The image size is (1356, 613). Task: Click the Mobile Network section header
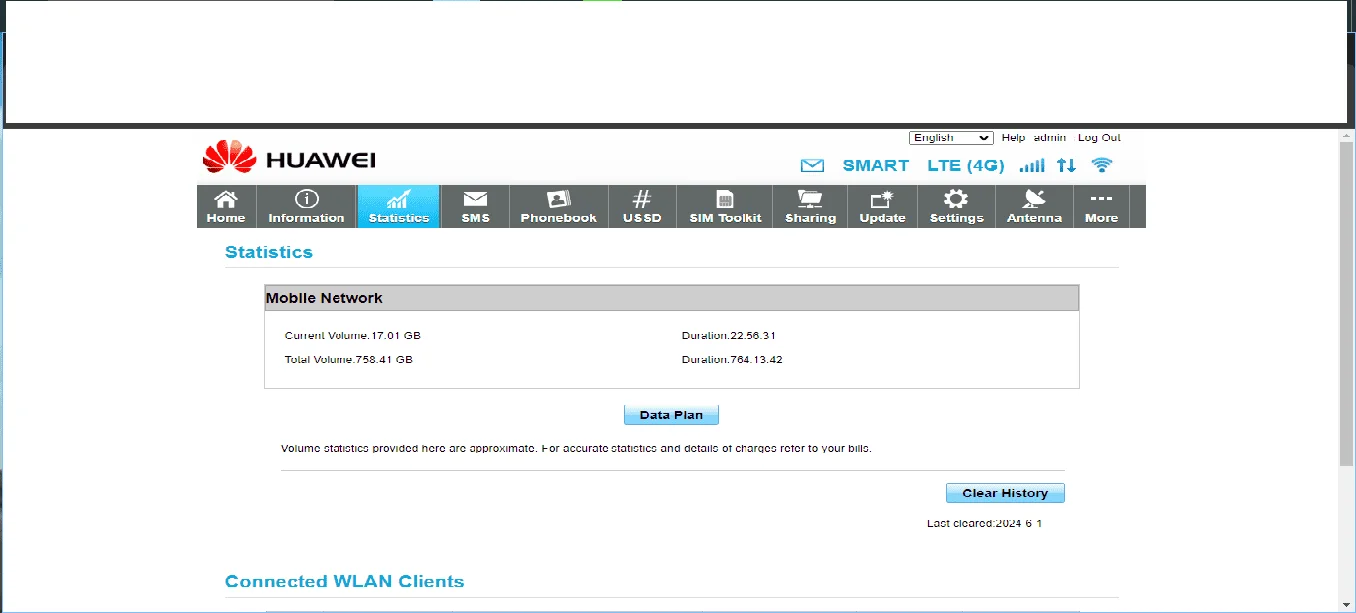[671, 298]
